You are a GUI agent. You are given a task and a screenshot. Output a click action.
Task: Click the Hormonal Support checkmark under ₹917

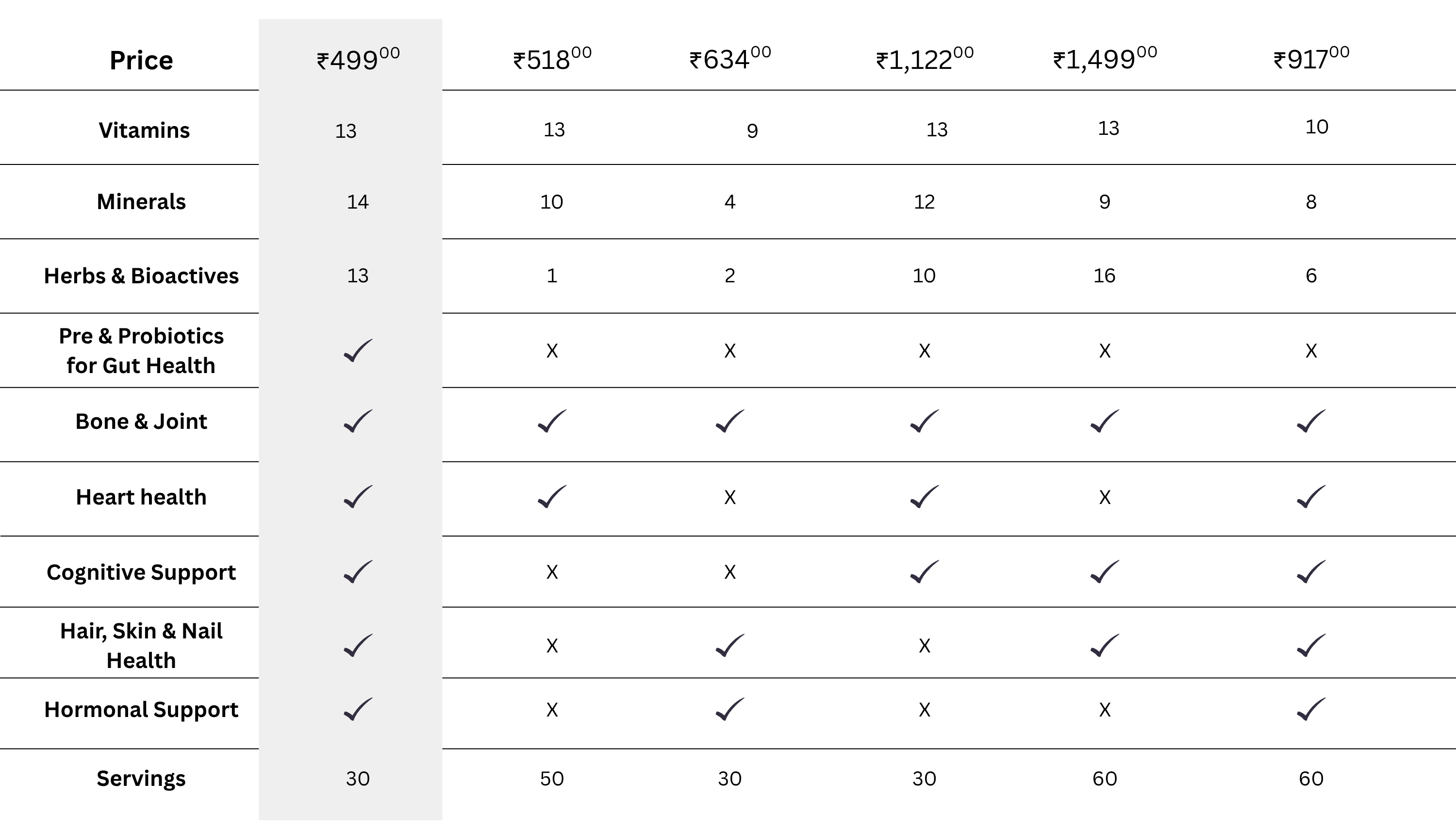pyautogui.click(x=1311, y=709)
